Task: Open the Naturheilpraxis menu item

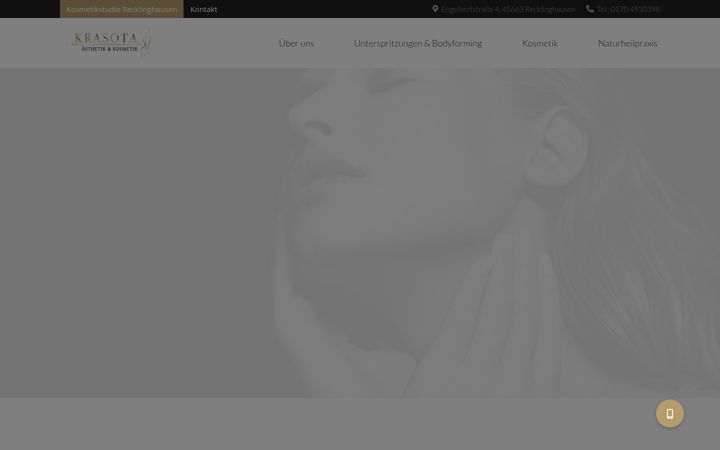Action: (628, 43)
